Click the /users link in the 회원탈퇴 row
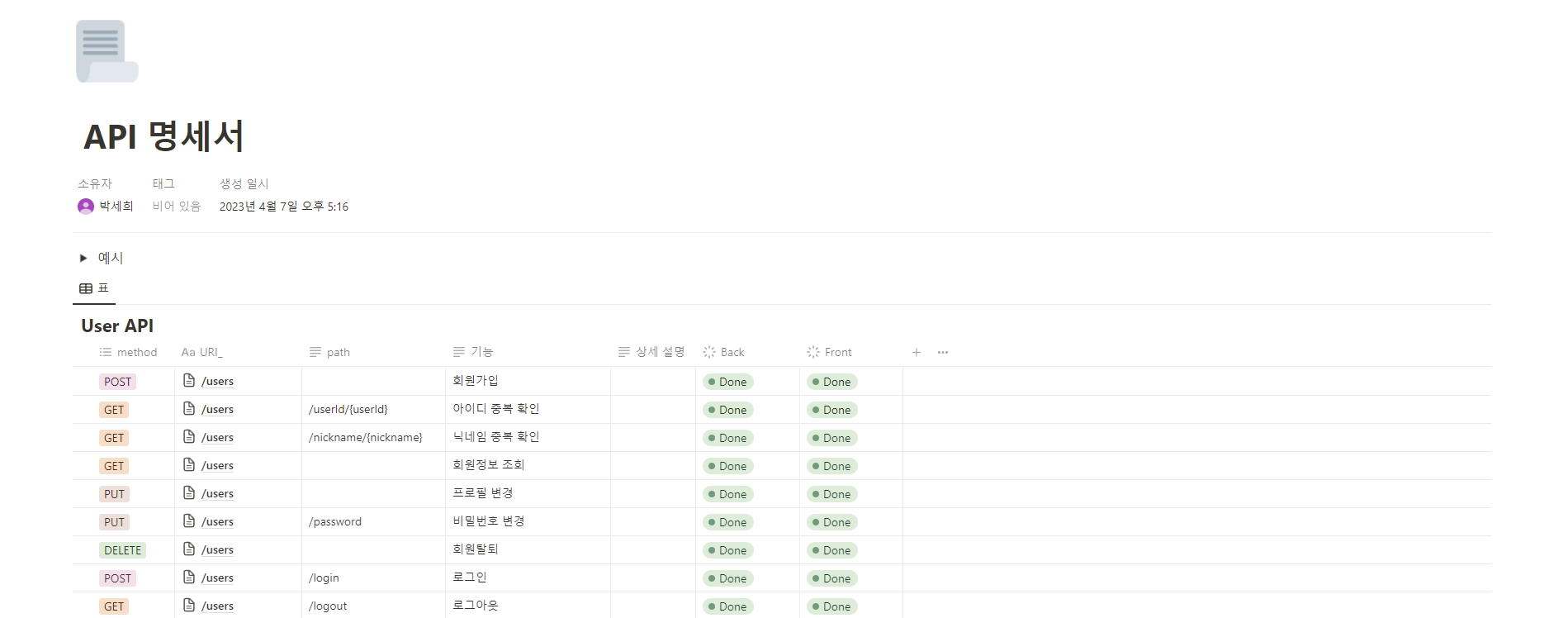 coord(217,550)
